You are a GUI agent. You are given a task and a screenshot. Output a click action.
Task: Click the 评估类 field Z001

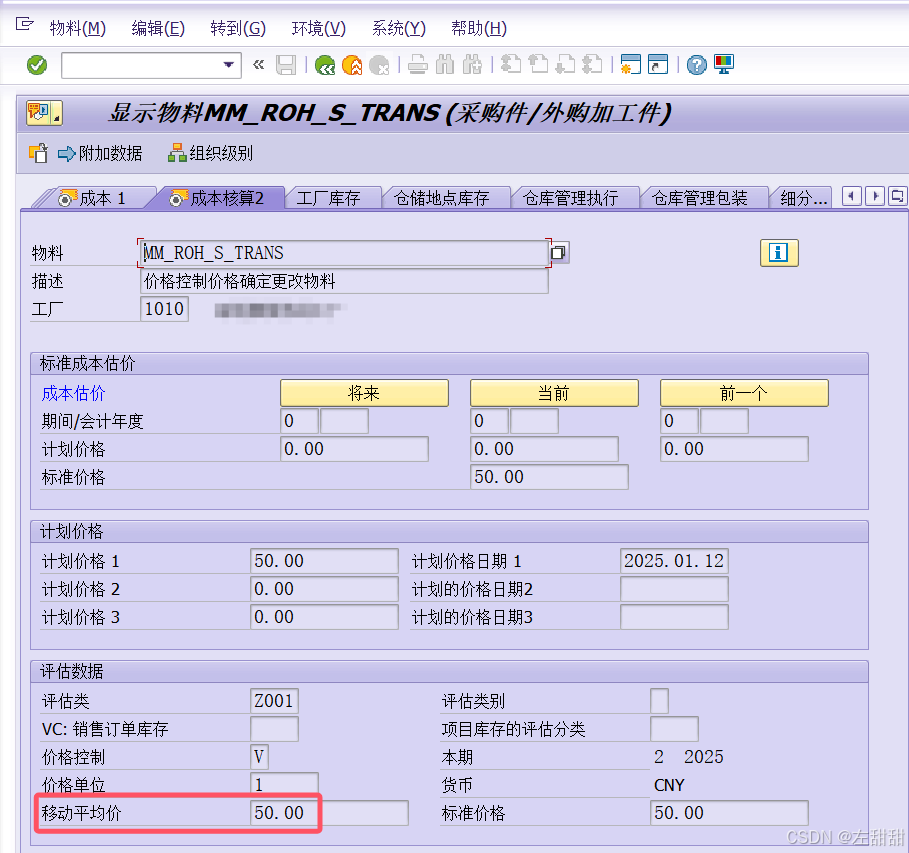pyautogui.click(x=275, y=700)
